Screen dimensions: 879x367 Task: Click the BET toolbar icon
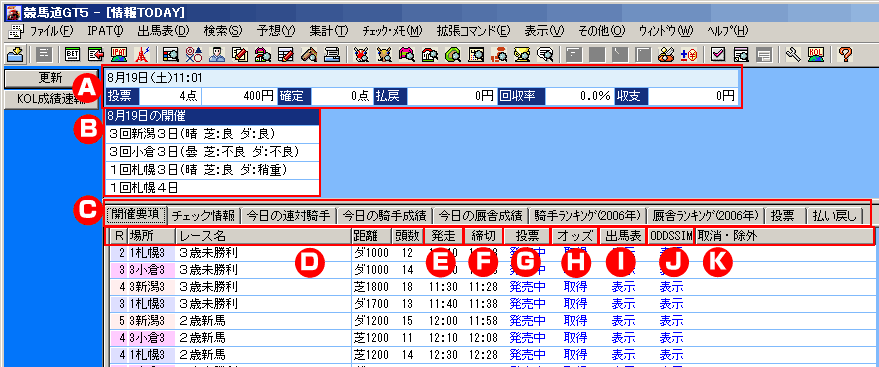(73, 54)
